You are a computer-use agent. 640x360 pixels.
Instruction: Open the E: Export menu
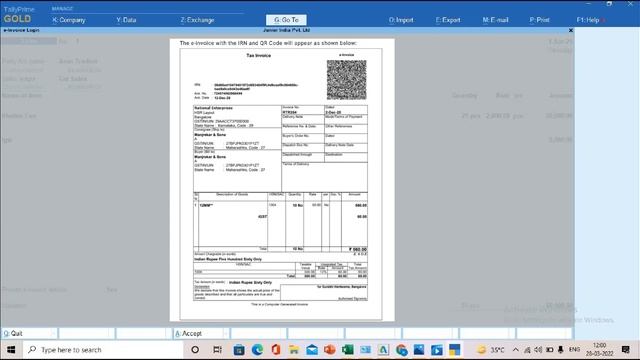[x=448, y=20]
